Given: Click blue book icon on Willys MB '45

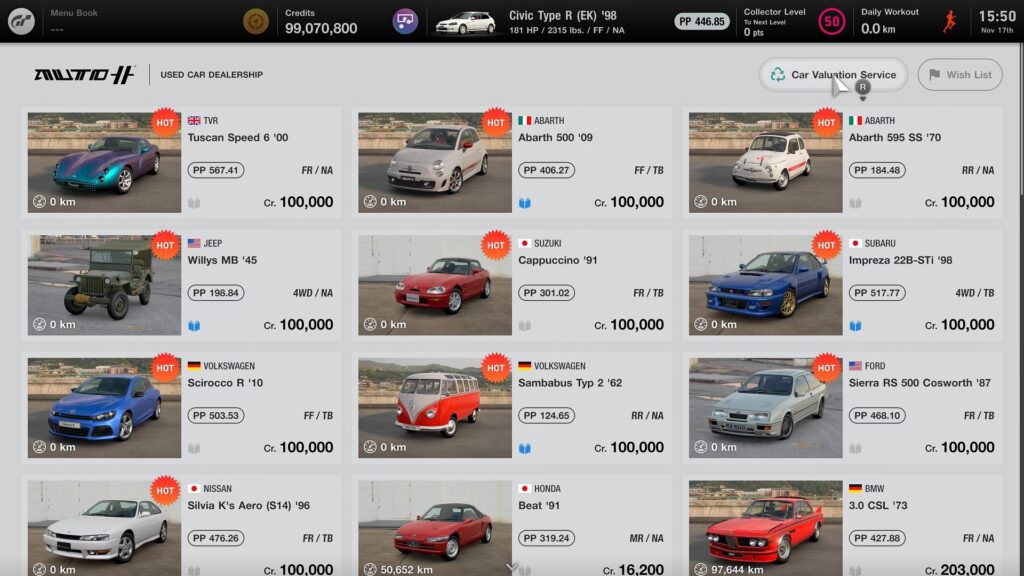Looking at the screenshot, I should click(194, 326).
